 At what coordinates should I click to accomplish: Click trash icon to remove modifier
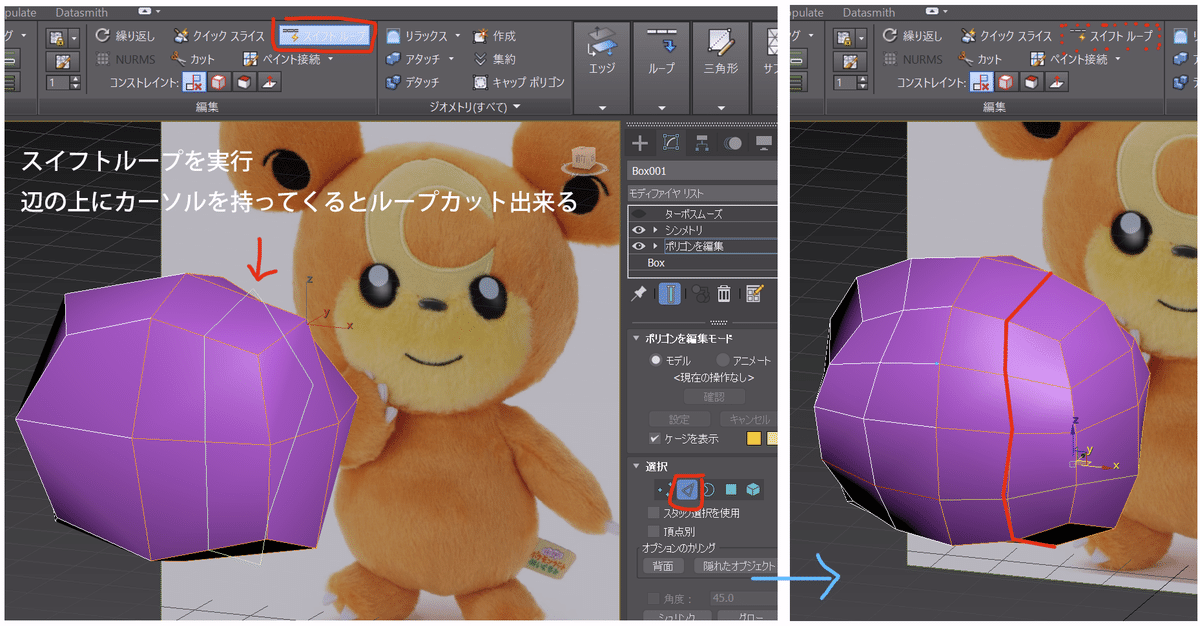724,293
